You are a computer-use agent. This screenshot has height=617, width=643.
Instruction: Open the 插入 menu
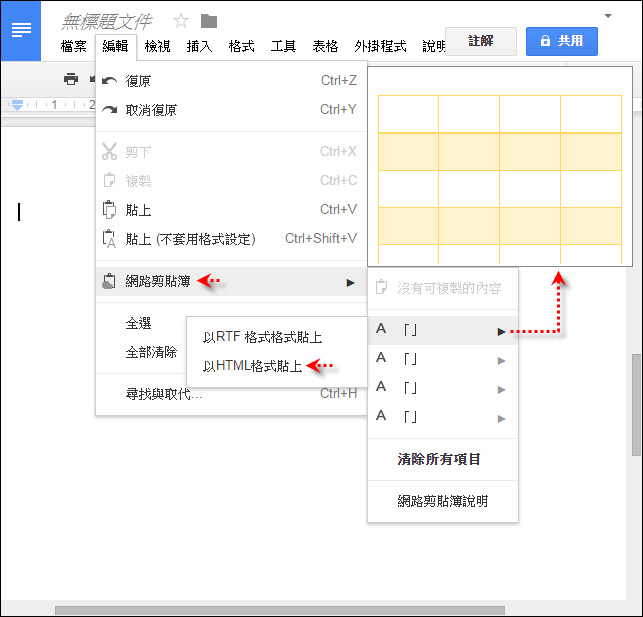199,46
